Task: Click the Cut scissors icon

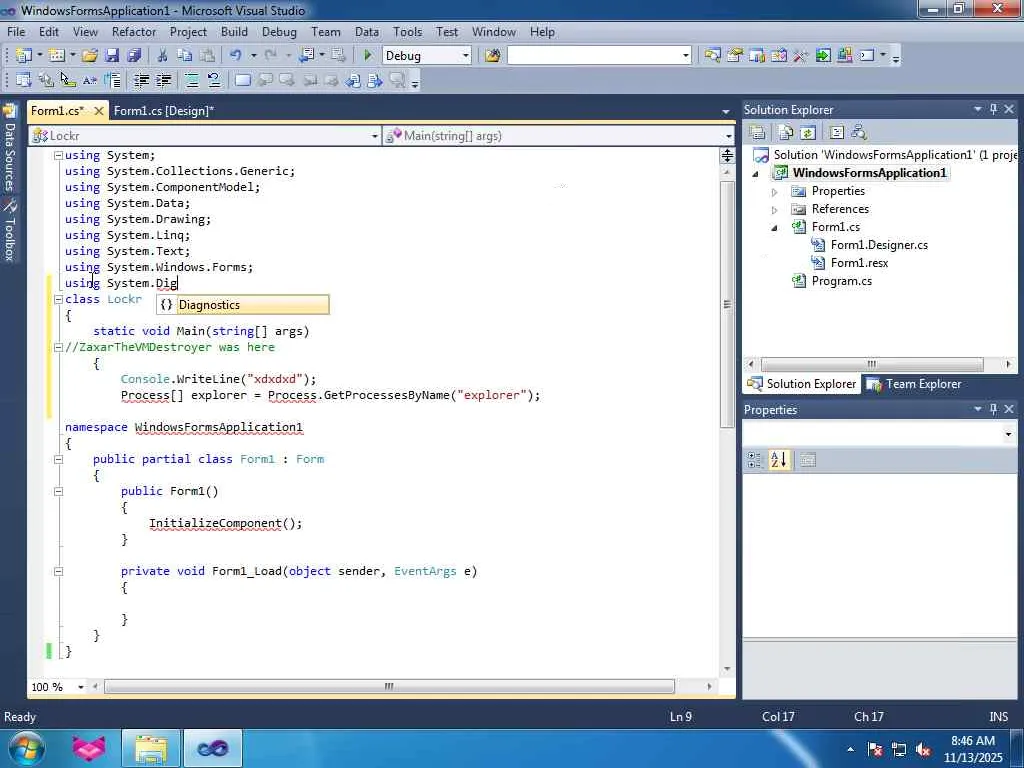Action: tap(163, 56)
